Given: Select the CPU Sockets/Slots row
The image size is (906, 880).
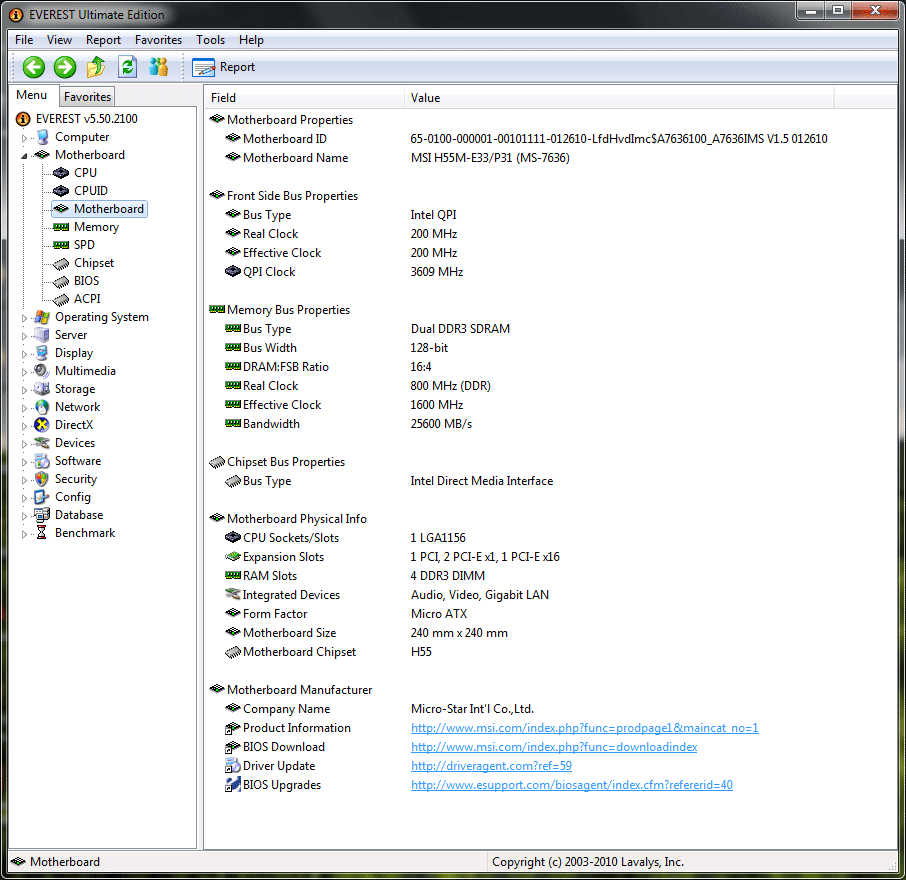Looking at the screenshot, I should pyautogui.click(x=345, y=538).
